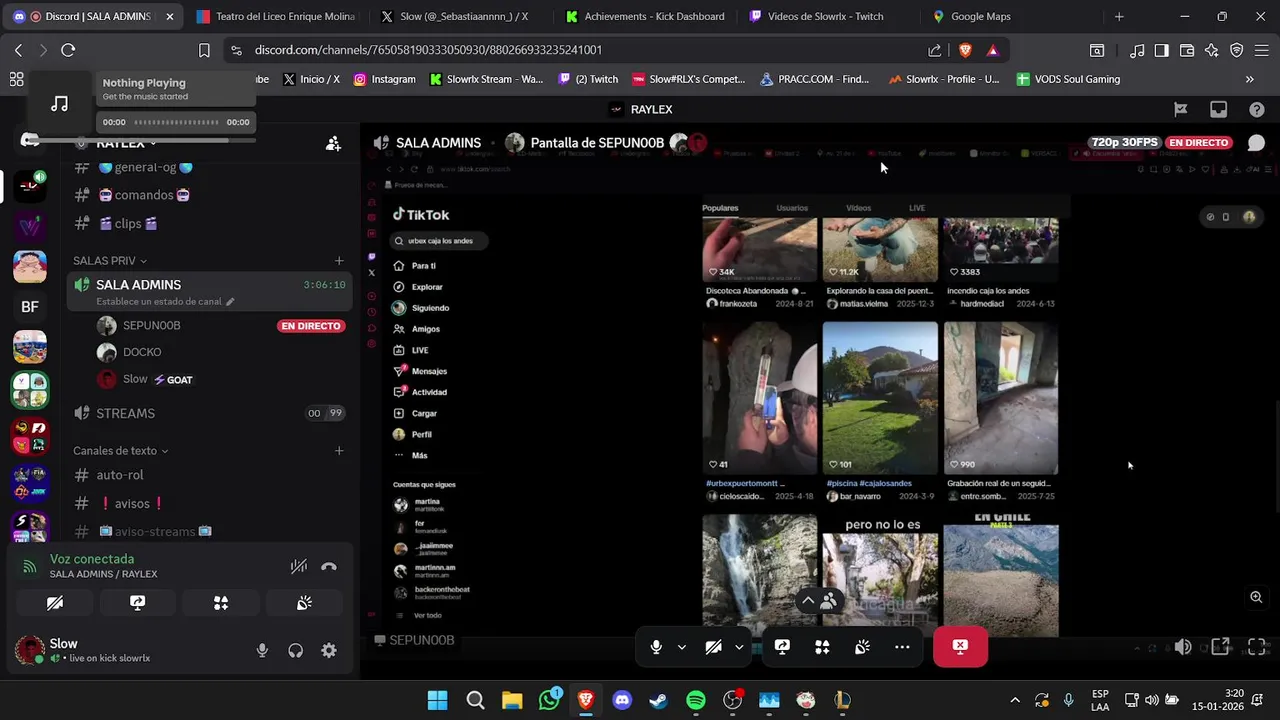
Task: Toggle noise suppression icon beside Voz conectada
Action: pyautogui.click(x=298, y=567)
